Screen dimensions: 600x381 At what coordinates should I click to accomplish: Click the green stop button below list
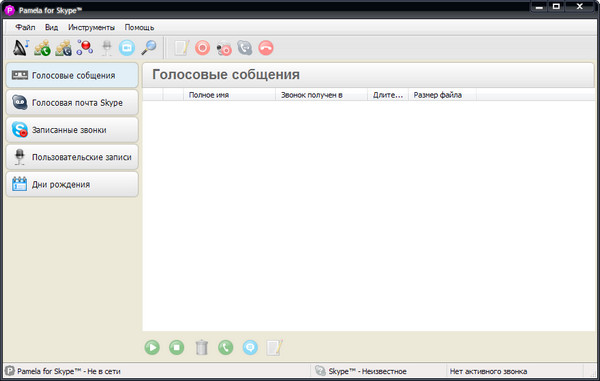[176, 347]
